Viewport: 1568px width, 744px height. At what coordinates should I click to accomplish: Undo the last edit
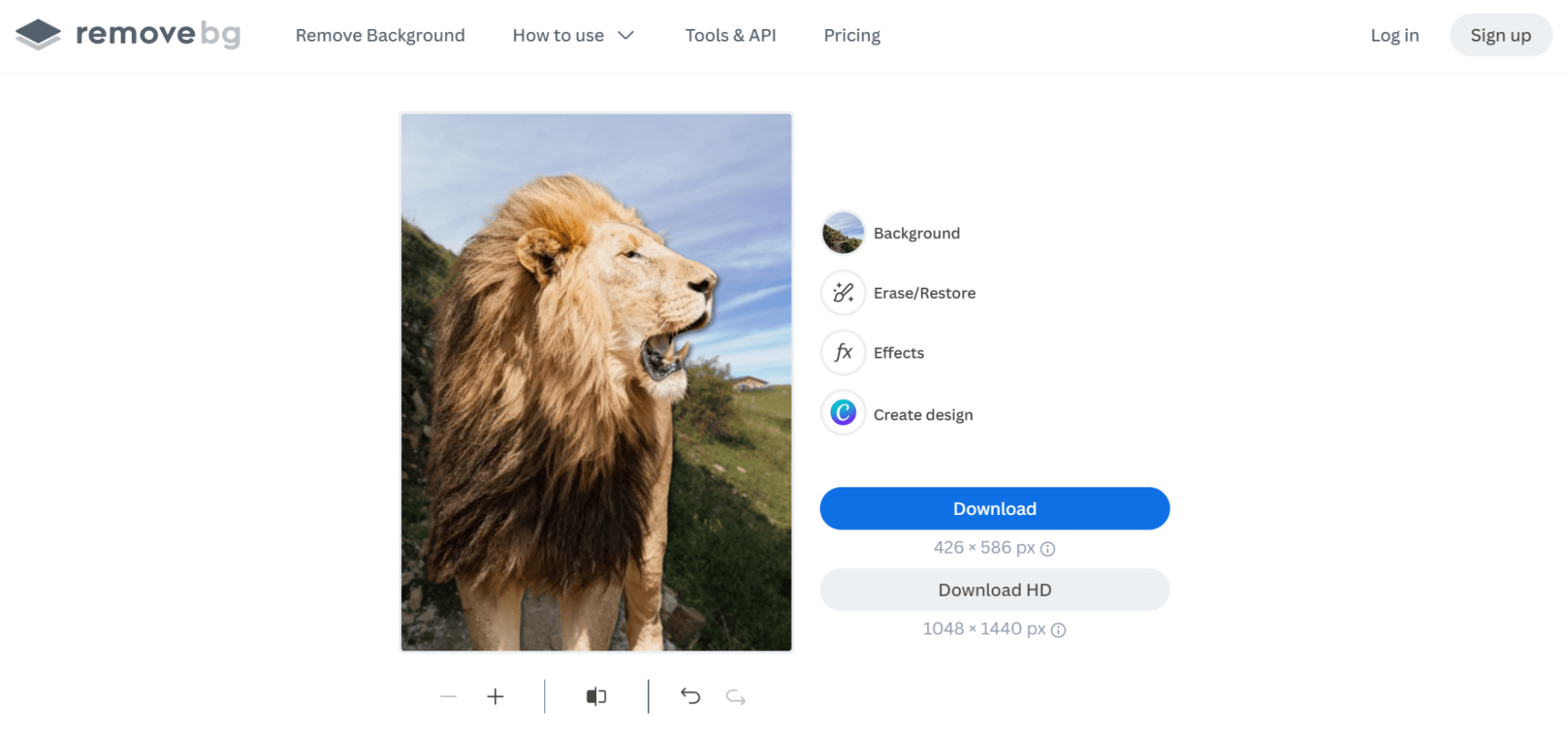(690, 696)
